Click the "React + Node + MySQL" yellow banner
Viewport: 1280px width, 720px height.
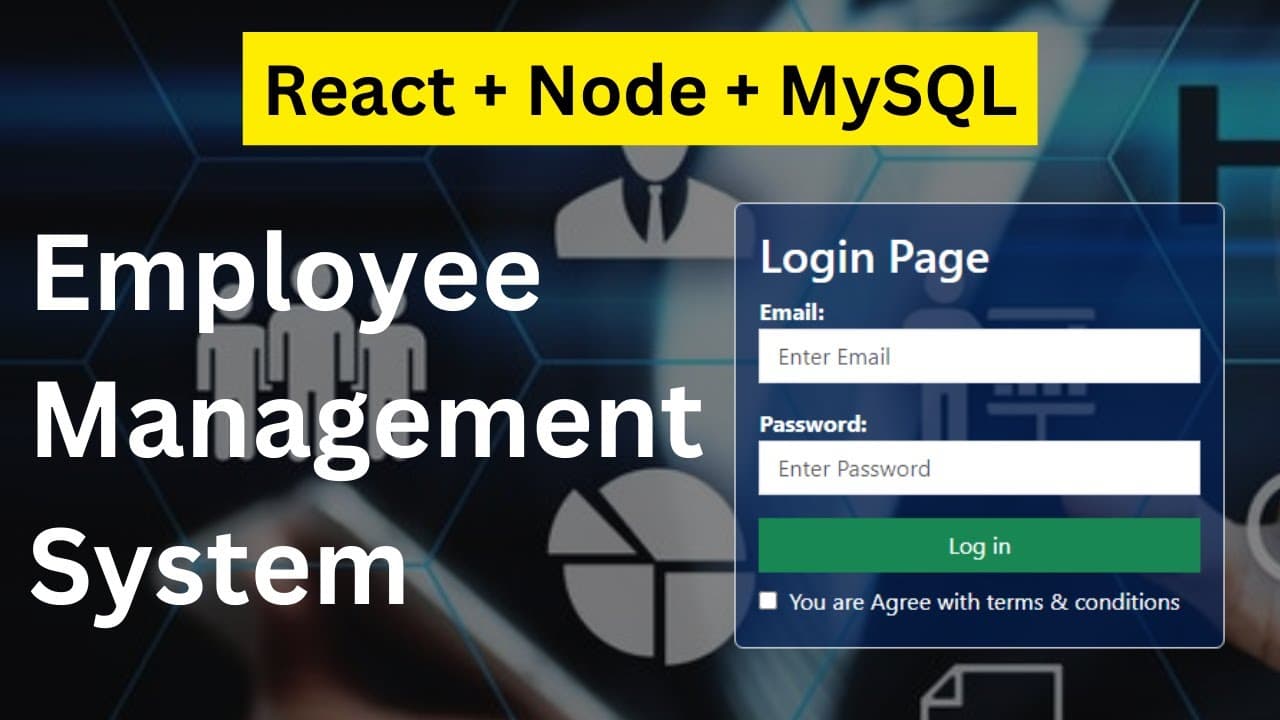[x=640, y=88]
